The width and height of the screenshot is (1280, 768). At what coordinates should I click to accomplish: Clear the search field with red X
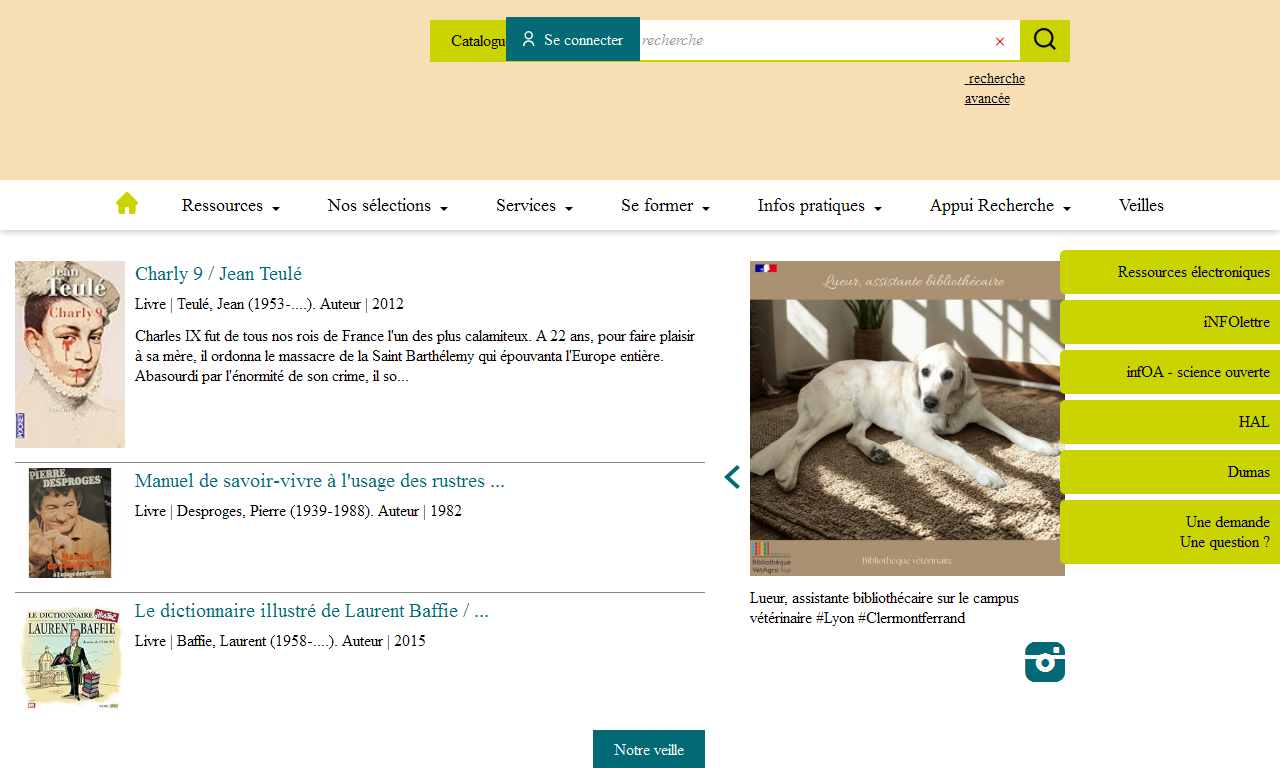pos(999,41)
